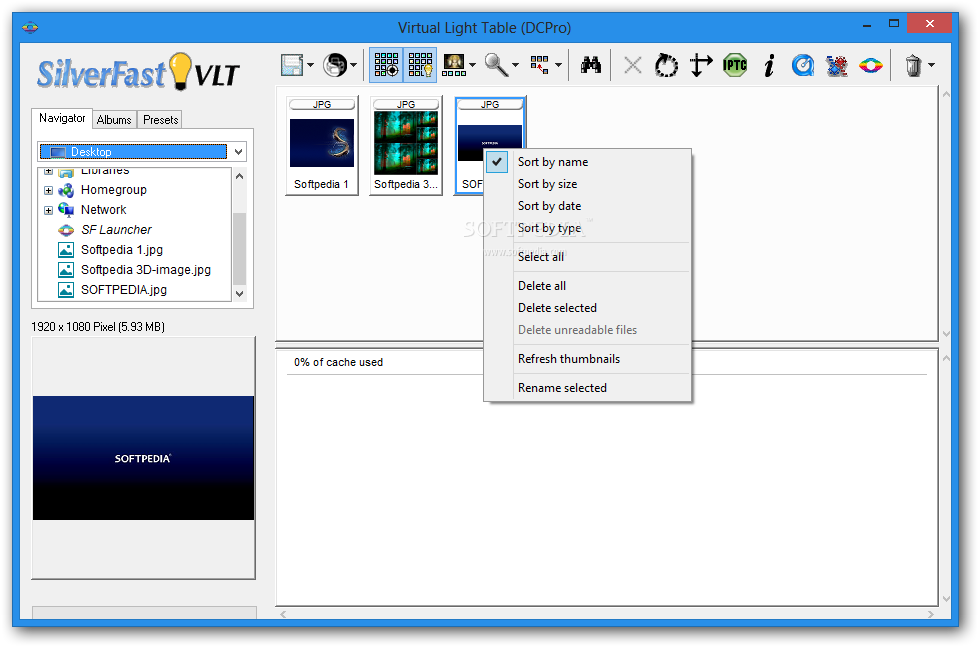
Task: Click Refresh thumbnails menu entry
Action: pyautogui.click(x=568, y=359)
